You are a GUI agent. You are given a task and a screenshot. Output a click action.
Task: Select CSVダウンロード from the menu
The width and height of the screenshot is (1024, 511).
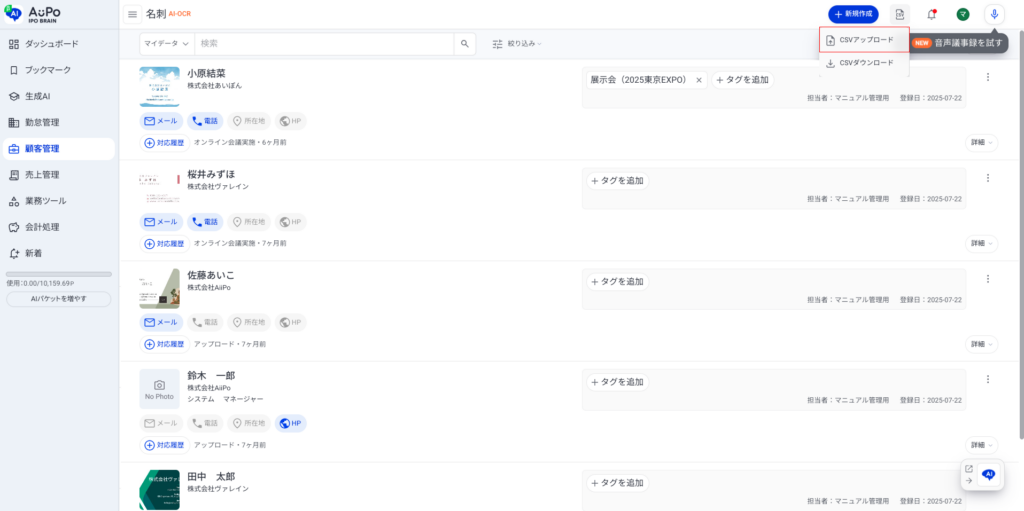[864, 63]
